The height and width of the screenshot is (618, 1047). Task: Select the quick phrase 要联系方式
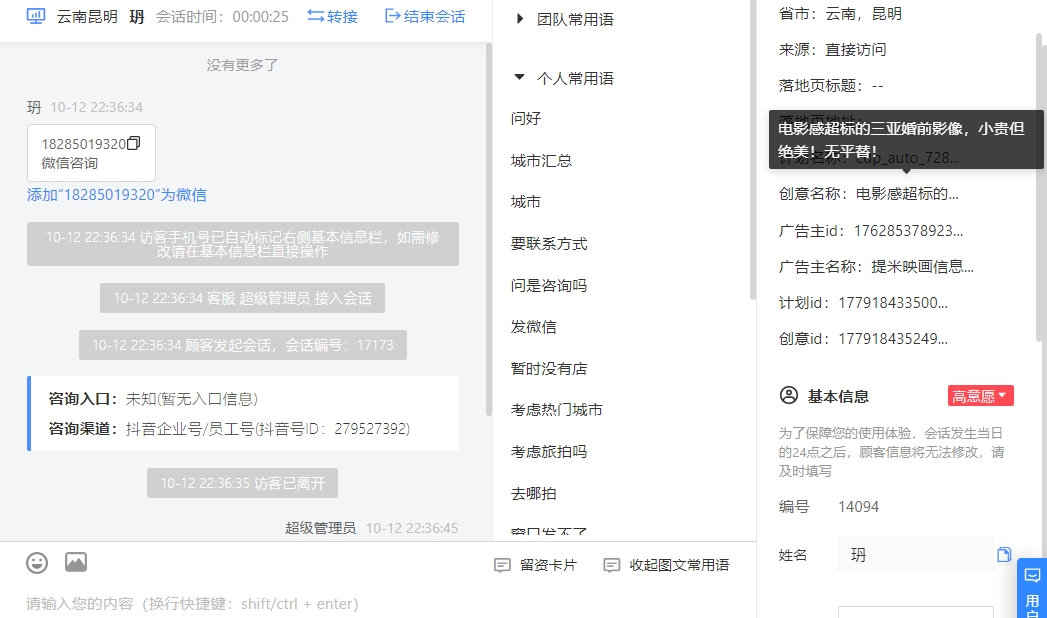coord(549,244)
